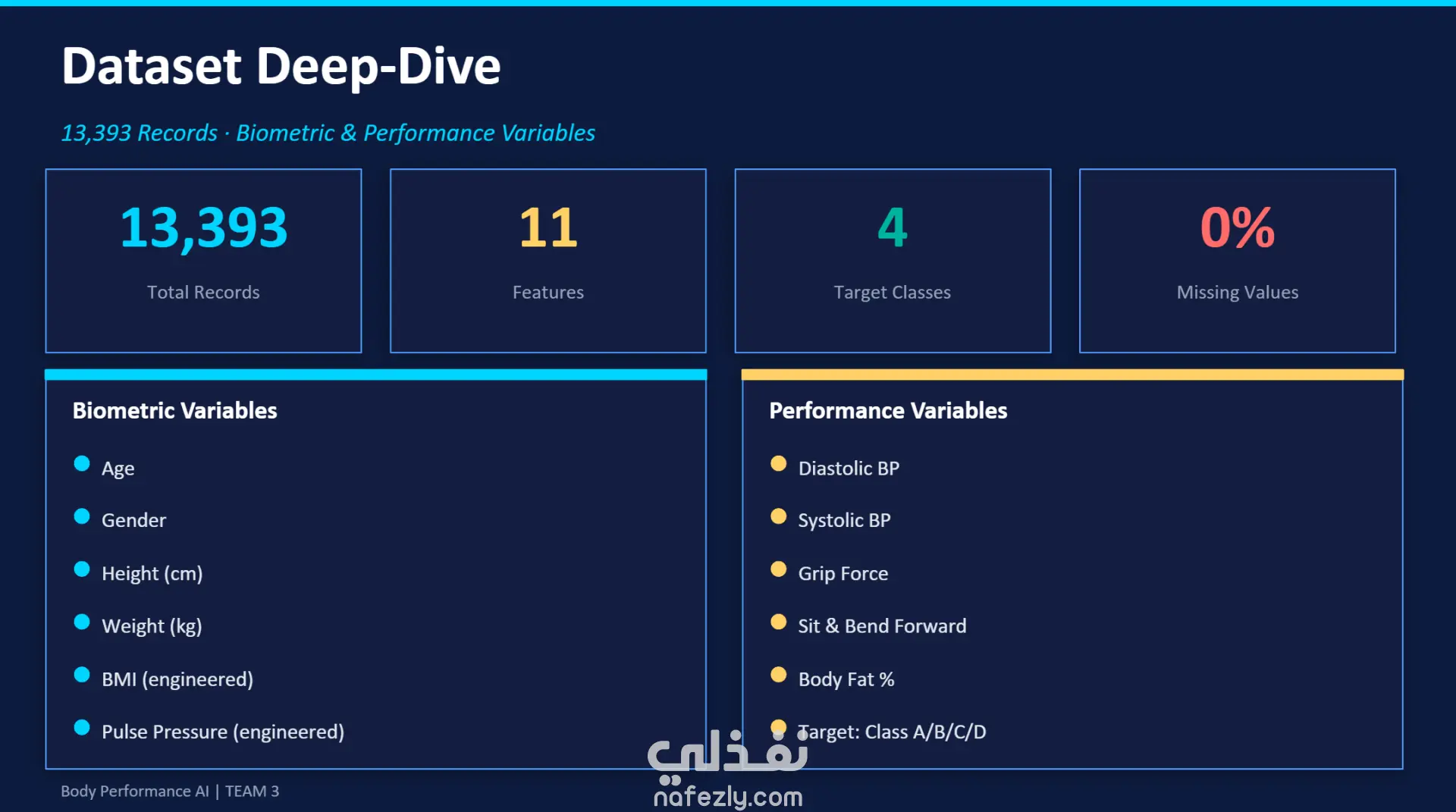Select the Grip Force item

pos(843,573)
